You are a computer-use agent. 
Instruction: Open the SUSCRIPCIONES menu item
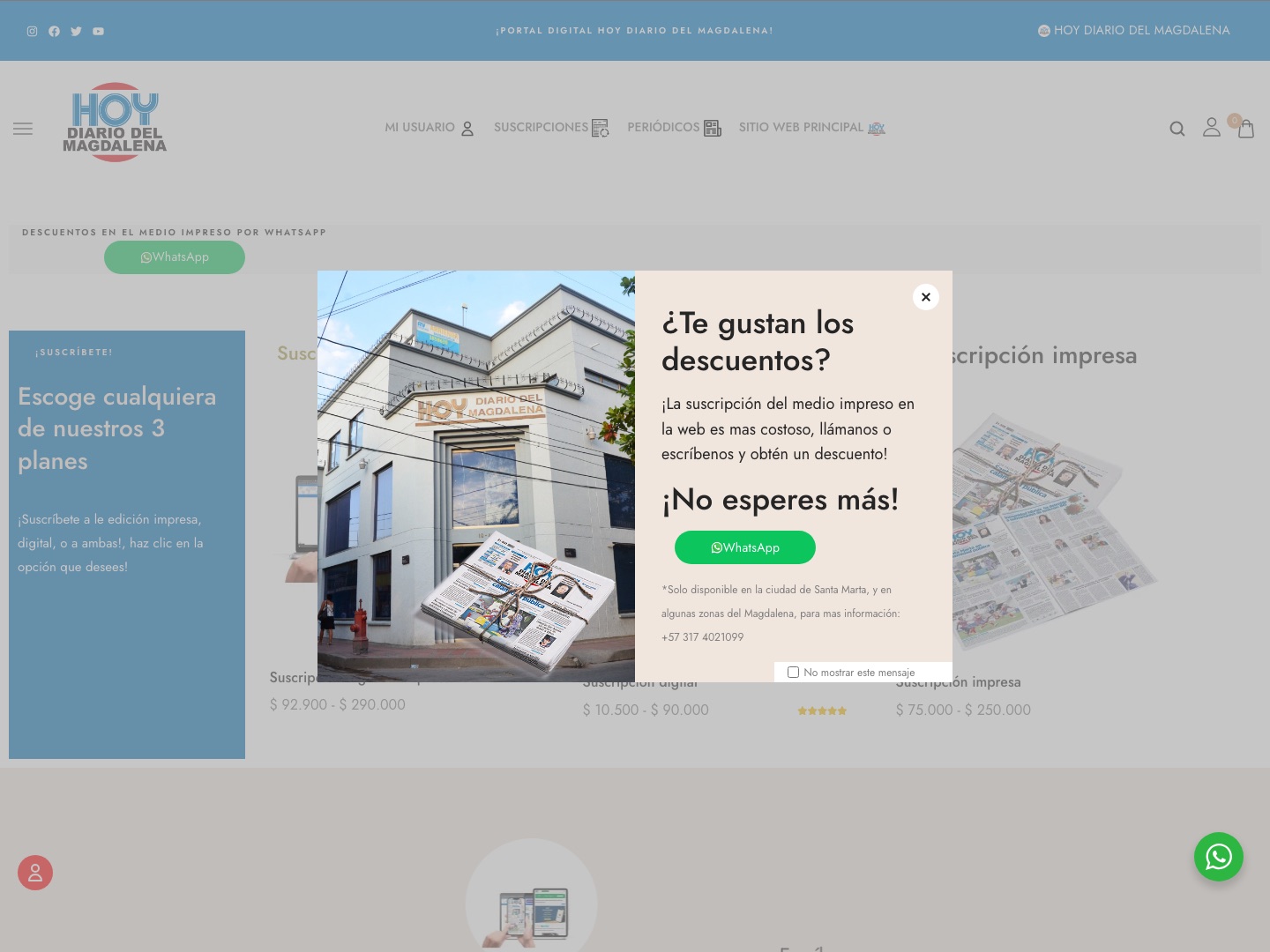tap(551, 128)
